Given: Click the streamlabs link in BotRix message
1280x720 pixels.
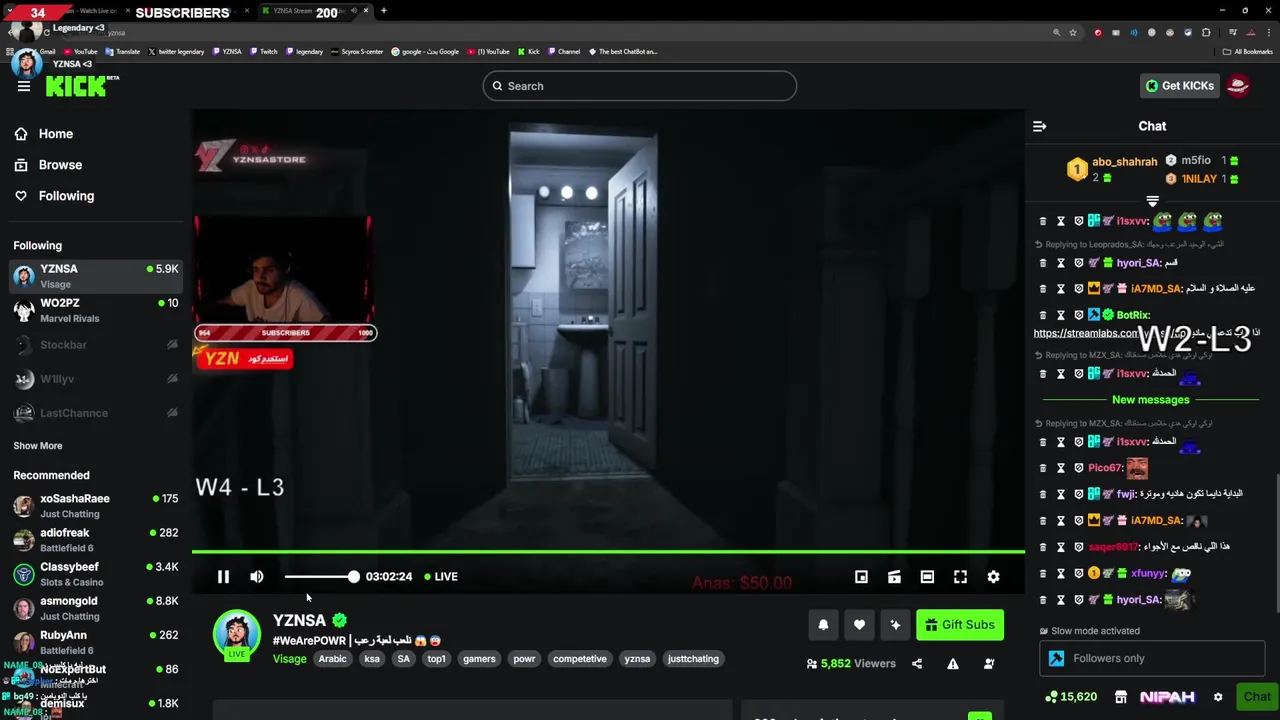Looking at the screenshot, I should [1086, 333].
